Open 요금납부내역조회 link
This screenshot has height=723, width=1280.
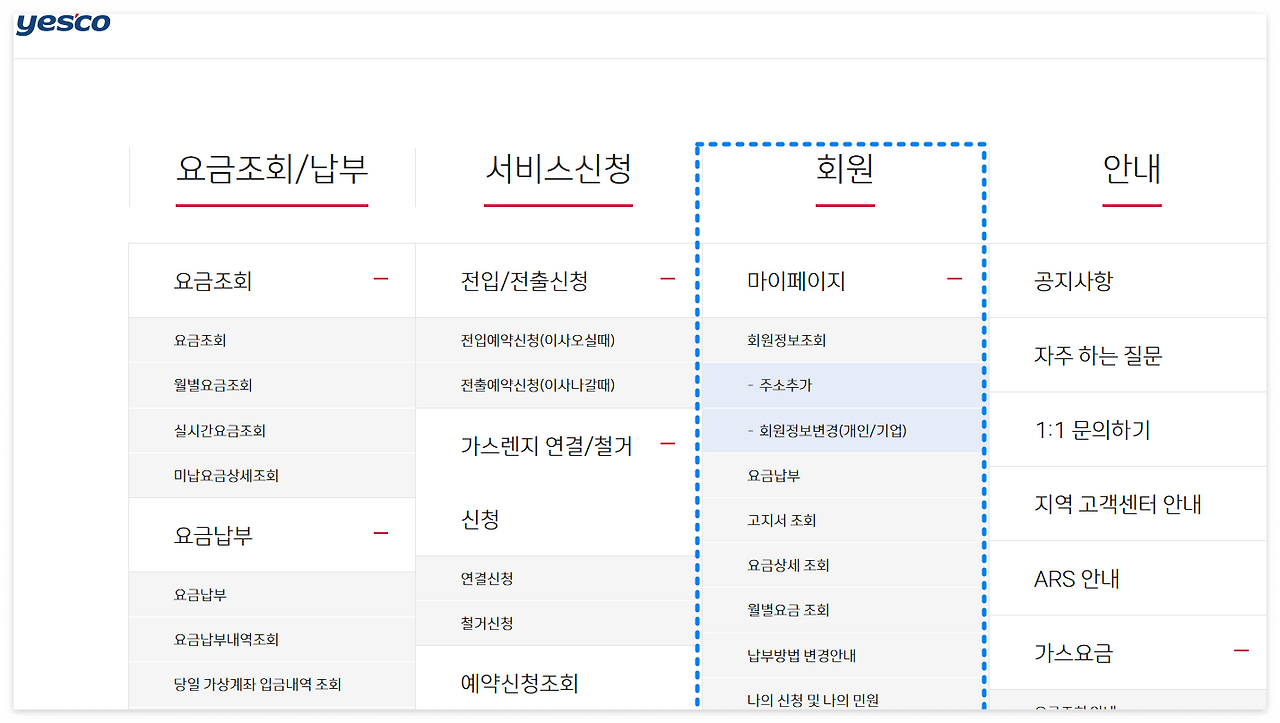226,640
